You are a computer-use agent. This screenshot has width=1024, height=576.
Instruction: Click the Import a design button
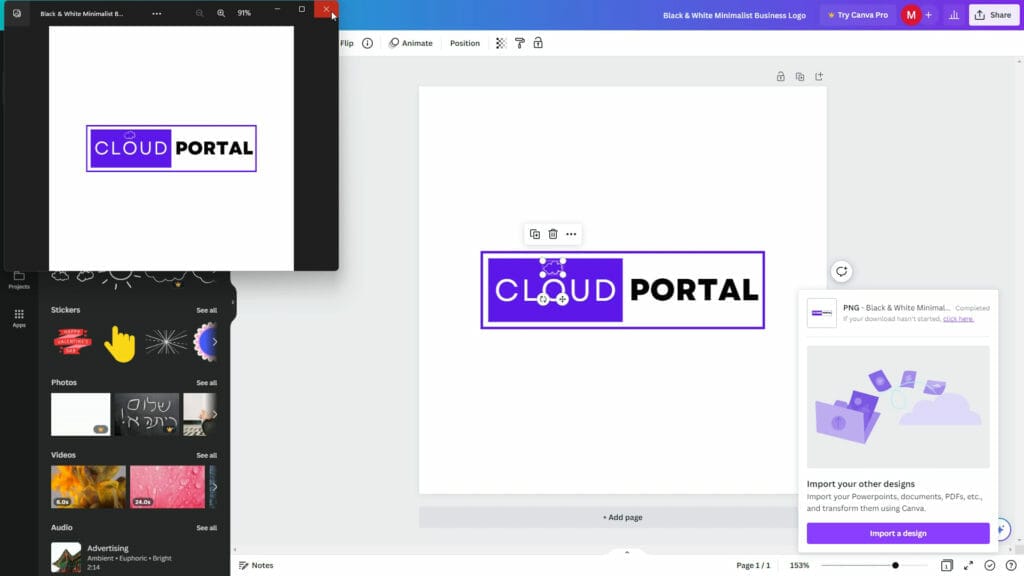click(897, 533)
